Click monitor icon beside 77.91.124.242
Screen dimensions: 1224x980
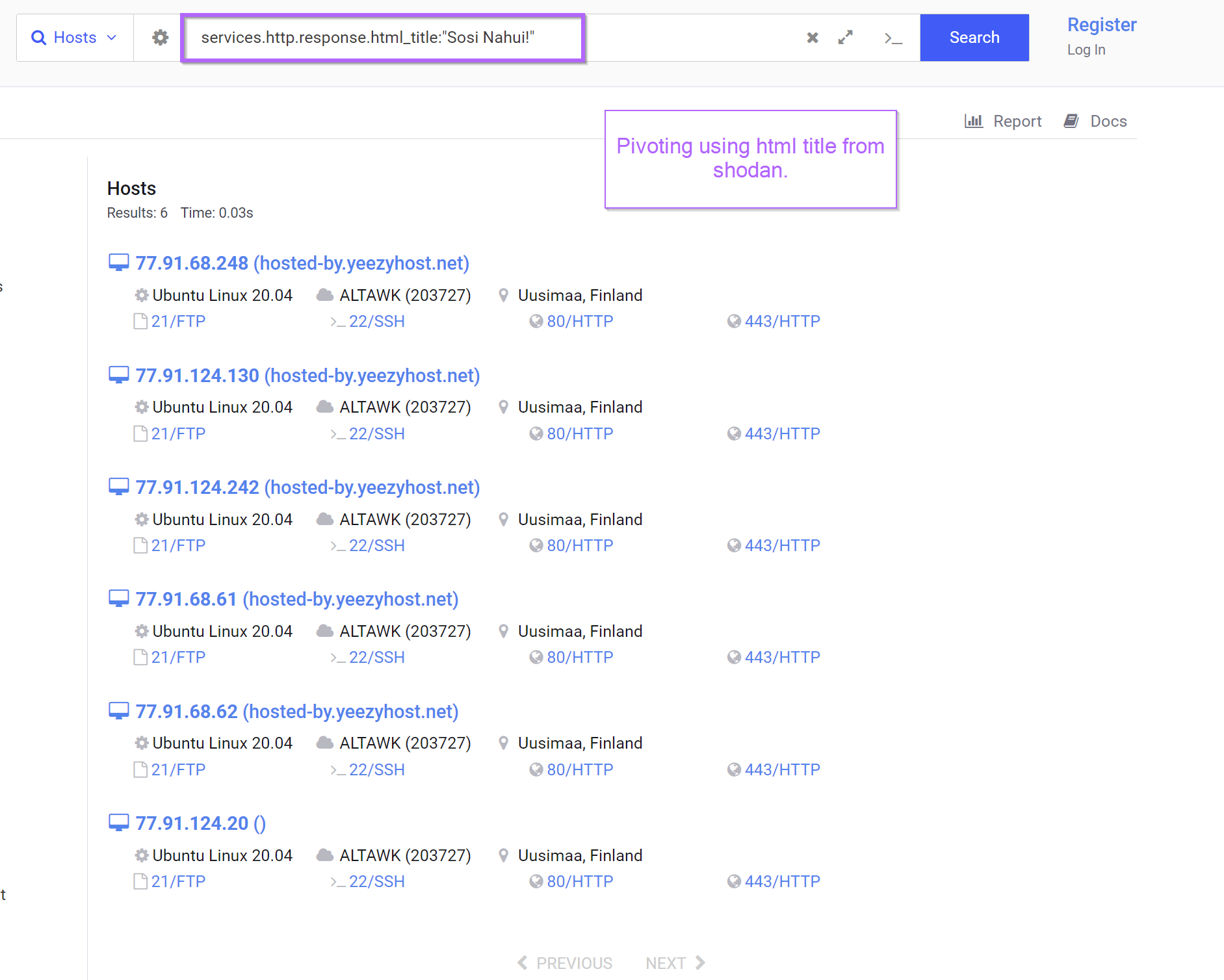click(x=118, y=487)
